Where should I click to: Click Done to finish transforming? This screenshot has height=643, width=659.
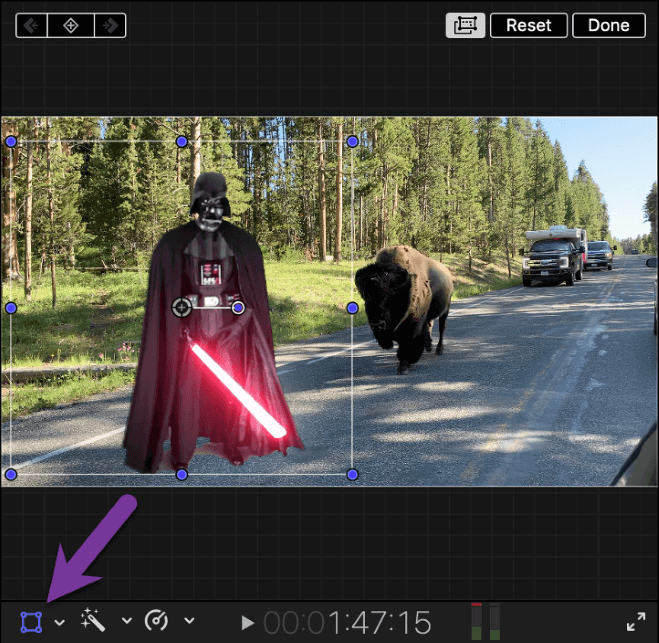(x=608, y=25)
